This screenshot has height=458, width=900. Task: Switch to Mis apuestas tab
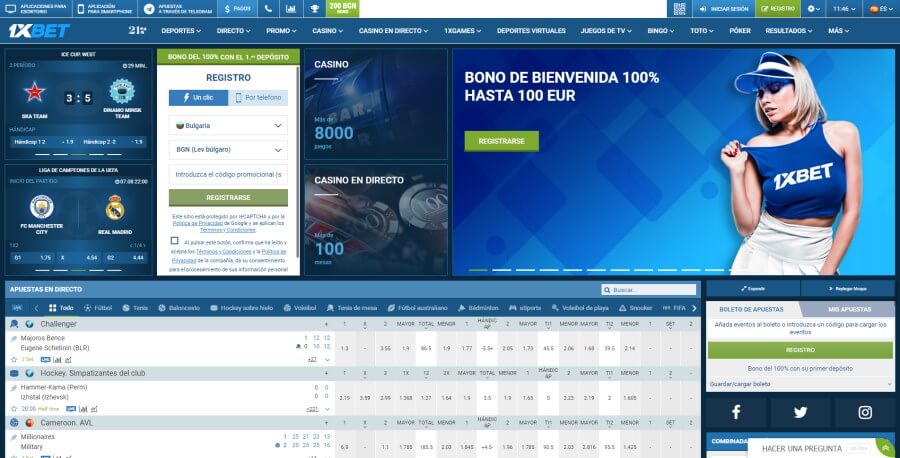[x=849, y=309]
